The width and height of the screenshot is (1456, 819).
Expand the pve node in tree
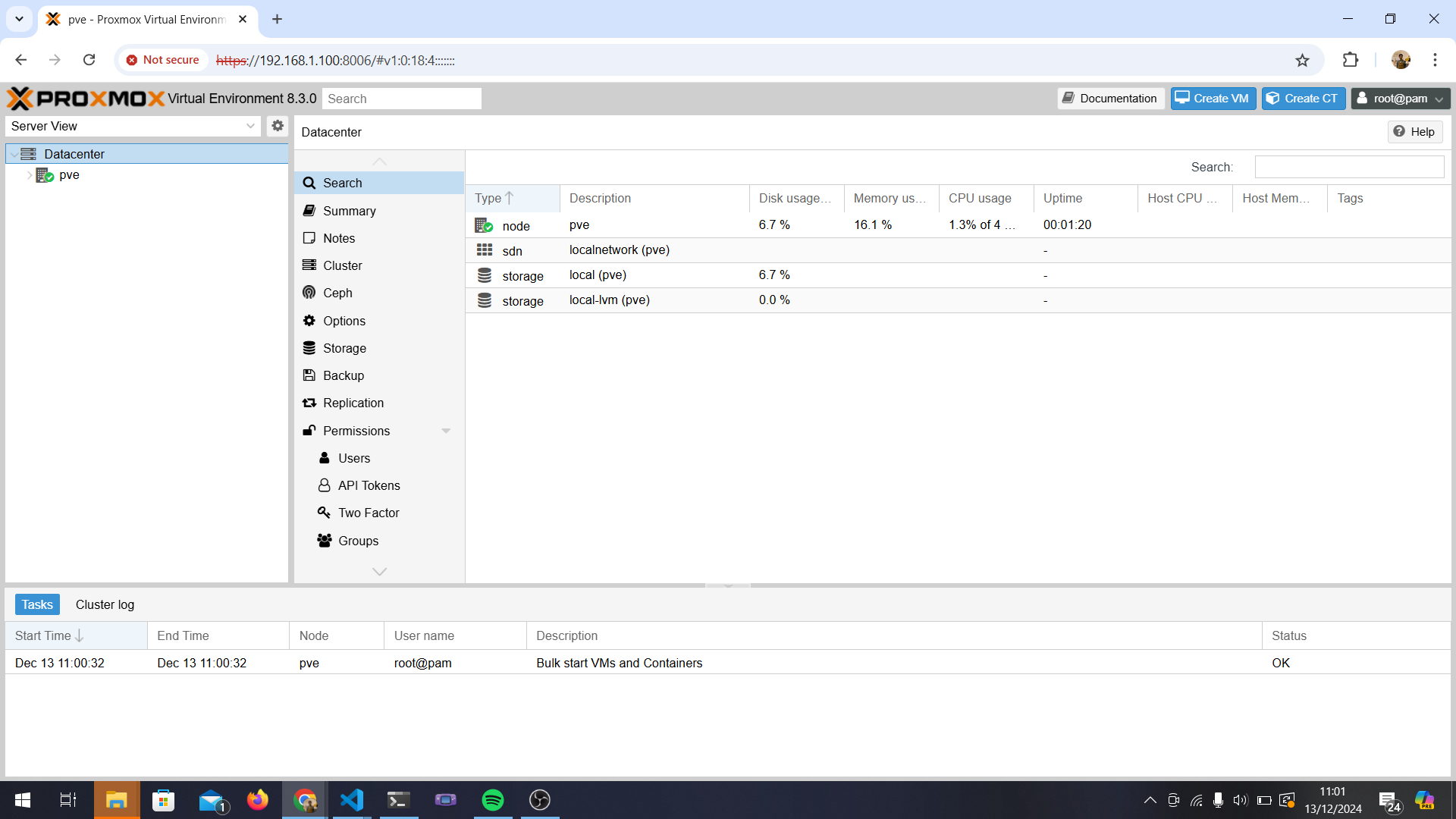30,175
